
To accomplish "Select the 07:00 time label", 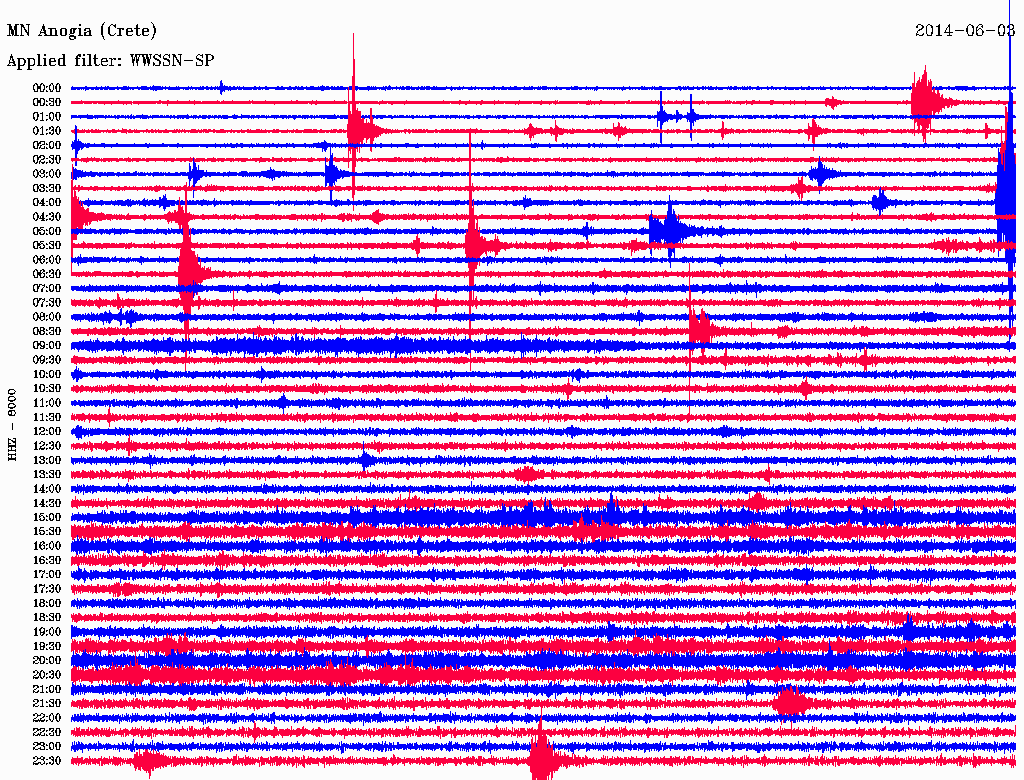I will click(x=47, y=288).
